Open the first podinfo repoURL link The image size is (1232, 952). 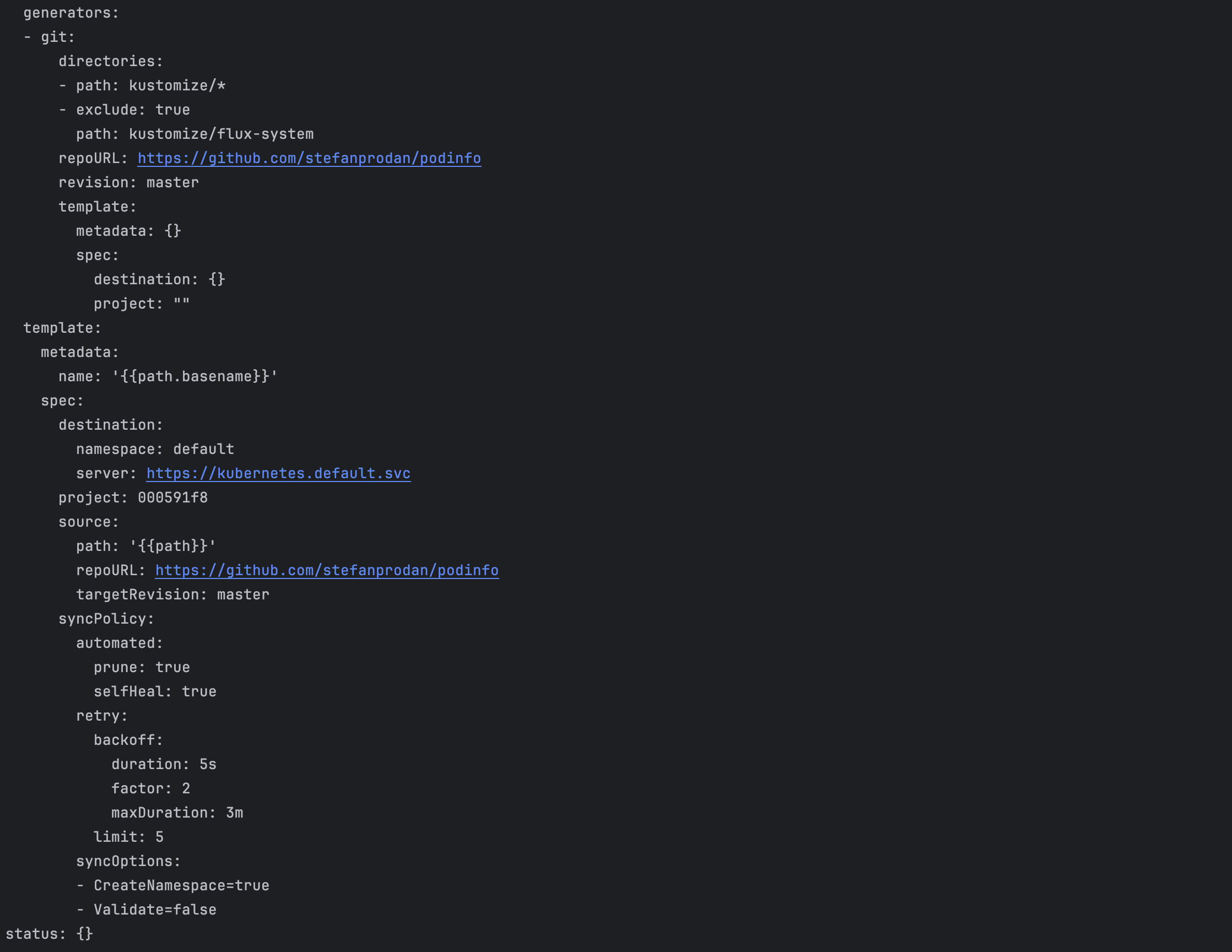[309, 159]
